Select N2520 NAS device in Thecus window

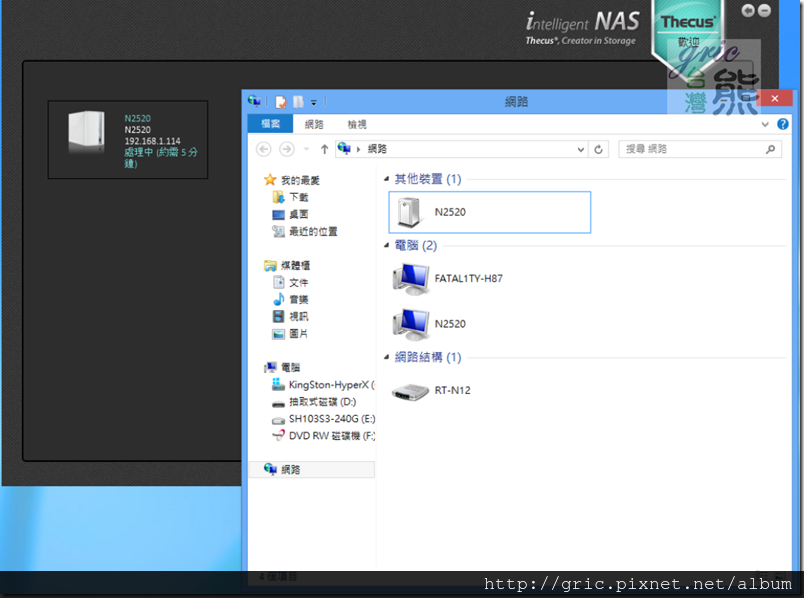point(128,139)
